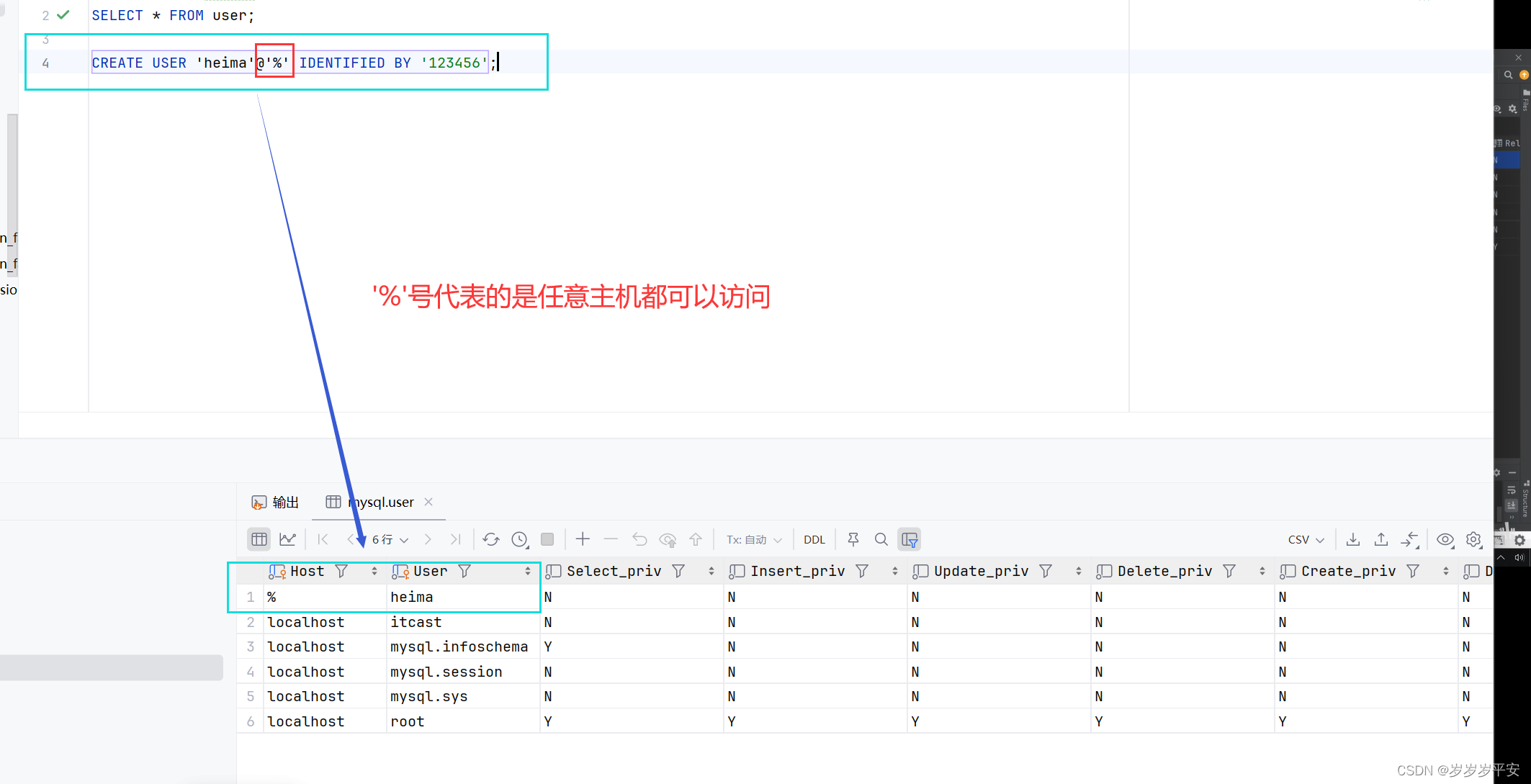The width and height of the screenshot is (1531, 784).
Task: Go to first page of rows
Action: 323,539
